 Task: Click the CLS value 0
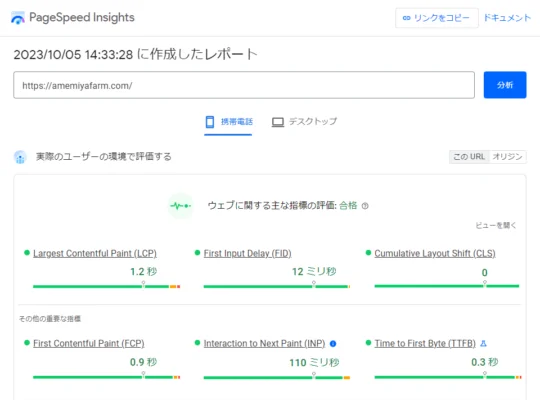[x=485, y=273]
